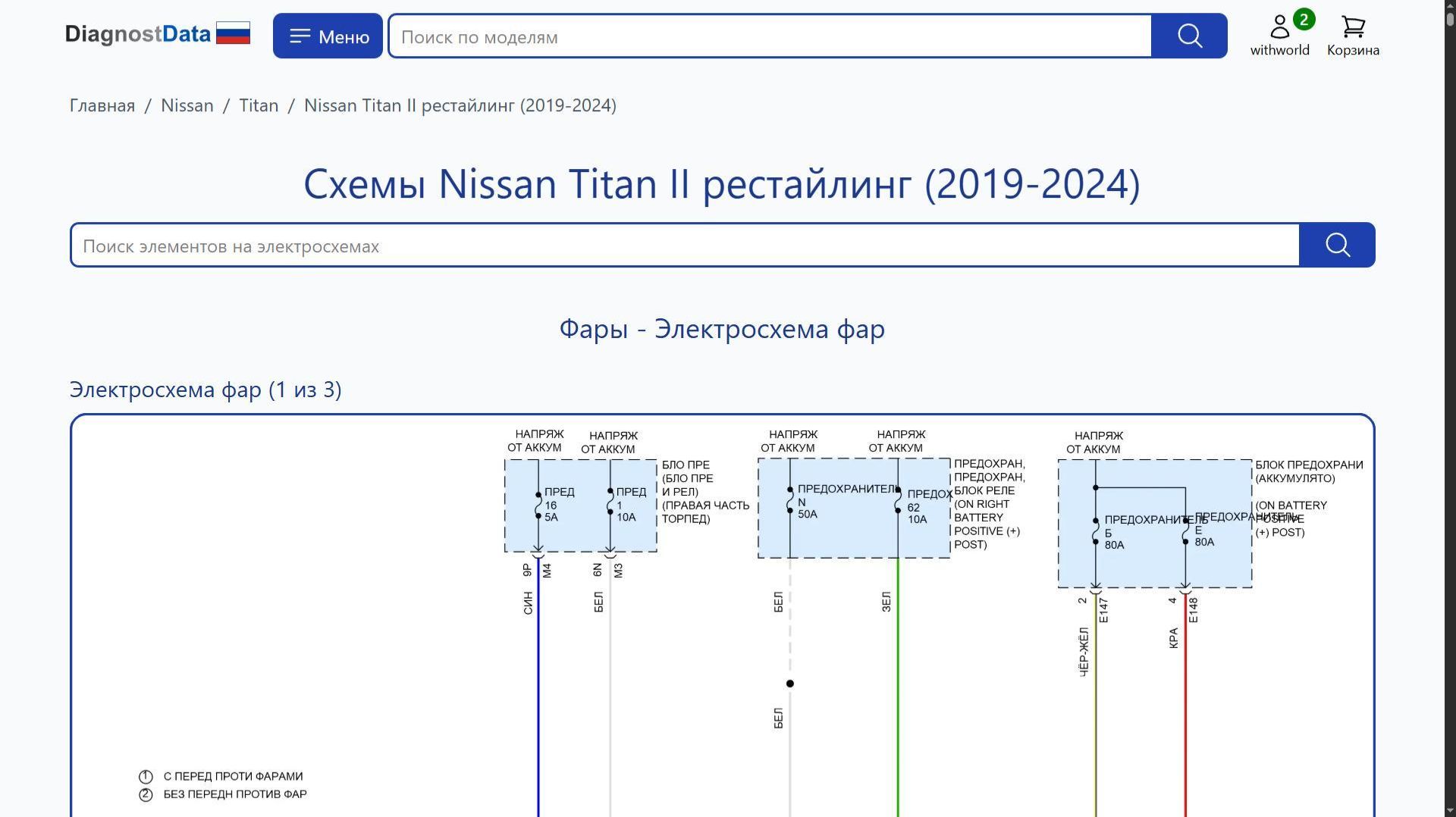Click the Russian flag icon
Screen dimensions: 1456x817
233,33
